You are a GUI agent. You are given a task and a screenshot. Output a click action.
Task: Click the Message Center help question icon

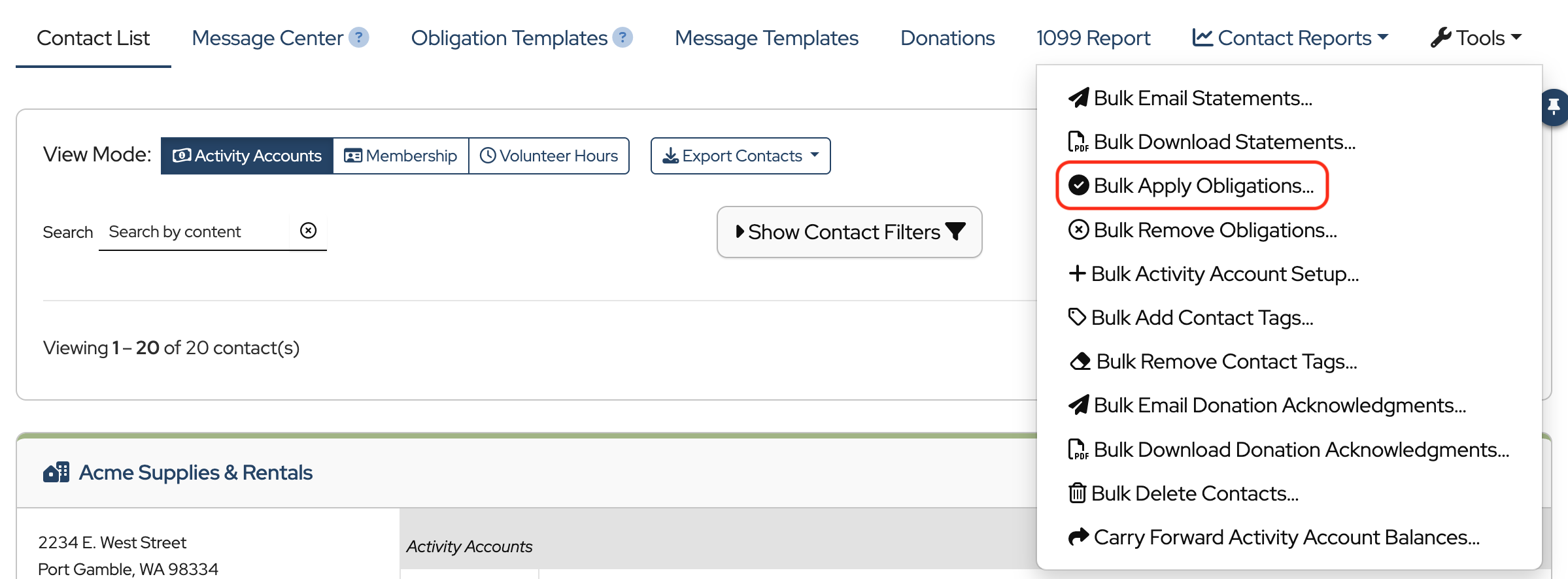(358, 37)
